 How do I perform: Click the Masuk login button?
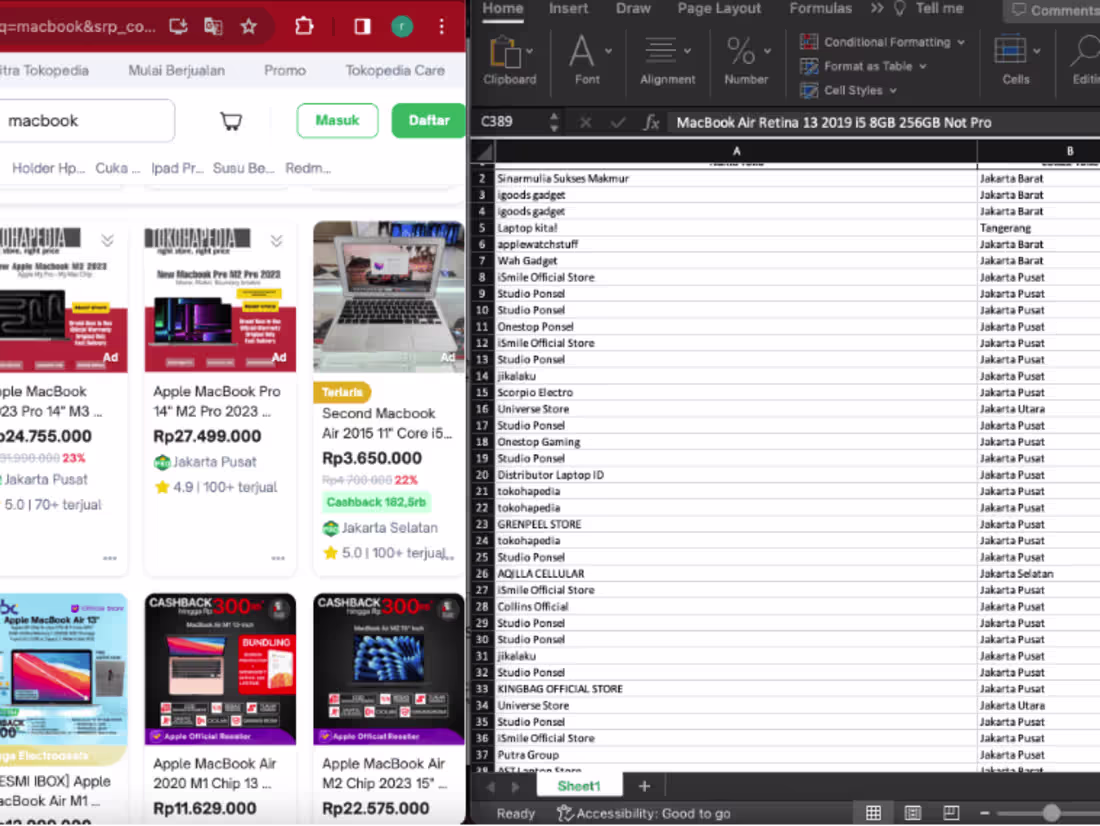click(337, 121)
